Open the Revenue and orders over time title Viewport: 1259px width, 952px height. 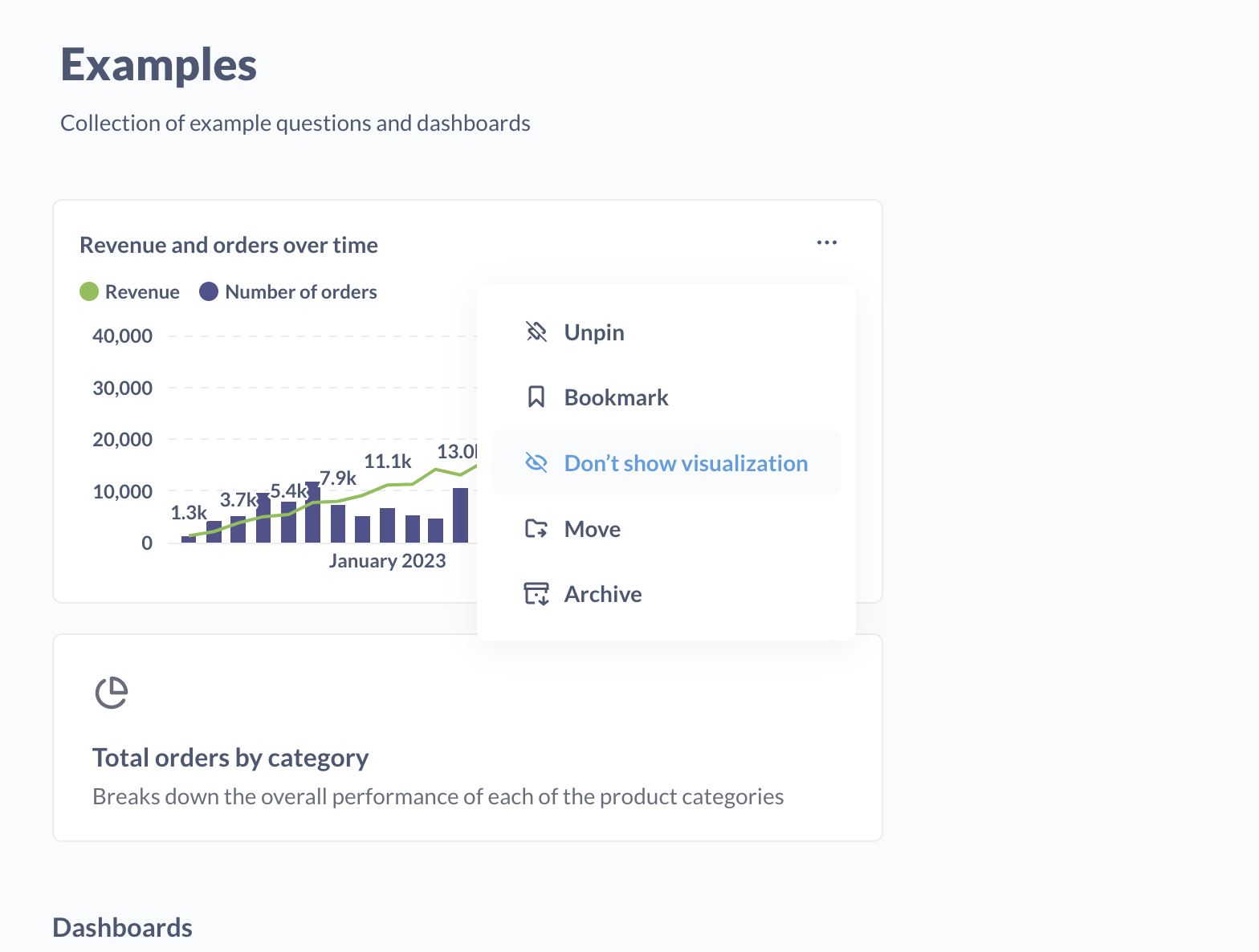pyautogui.click(x=228, y=244)
